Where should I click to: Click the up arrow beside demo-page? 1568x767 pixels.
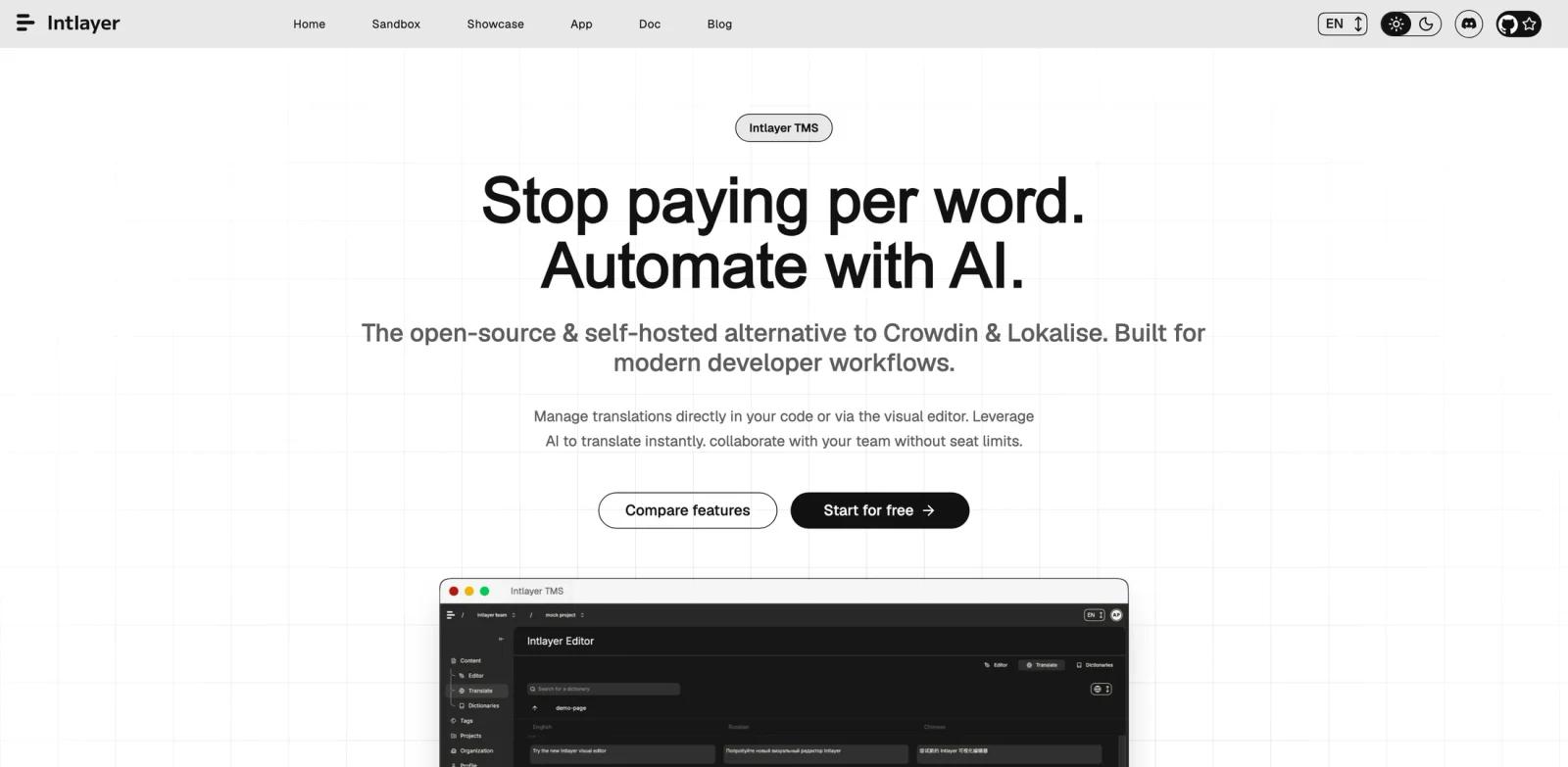(x=535, y=707)
